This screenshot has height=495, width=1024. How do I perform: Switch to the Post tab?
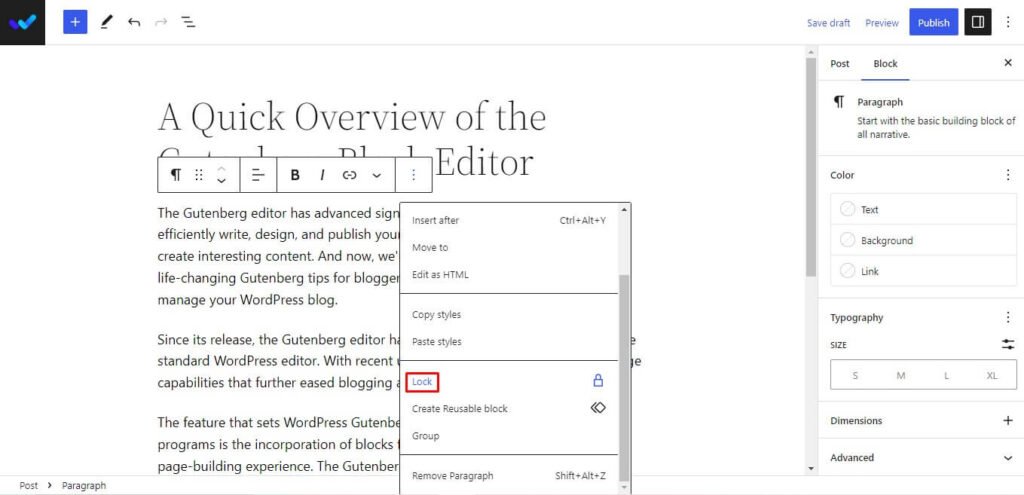pyautogui.click(x=840, y=63)
